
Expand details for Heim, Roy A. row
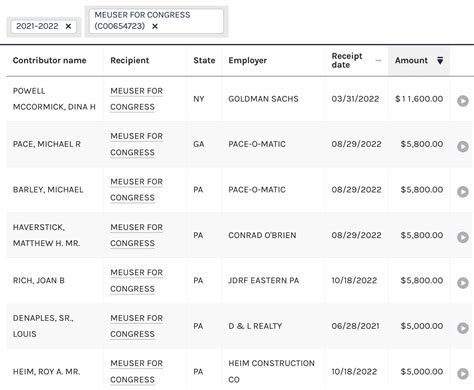463,374
